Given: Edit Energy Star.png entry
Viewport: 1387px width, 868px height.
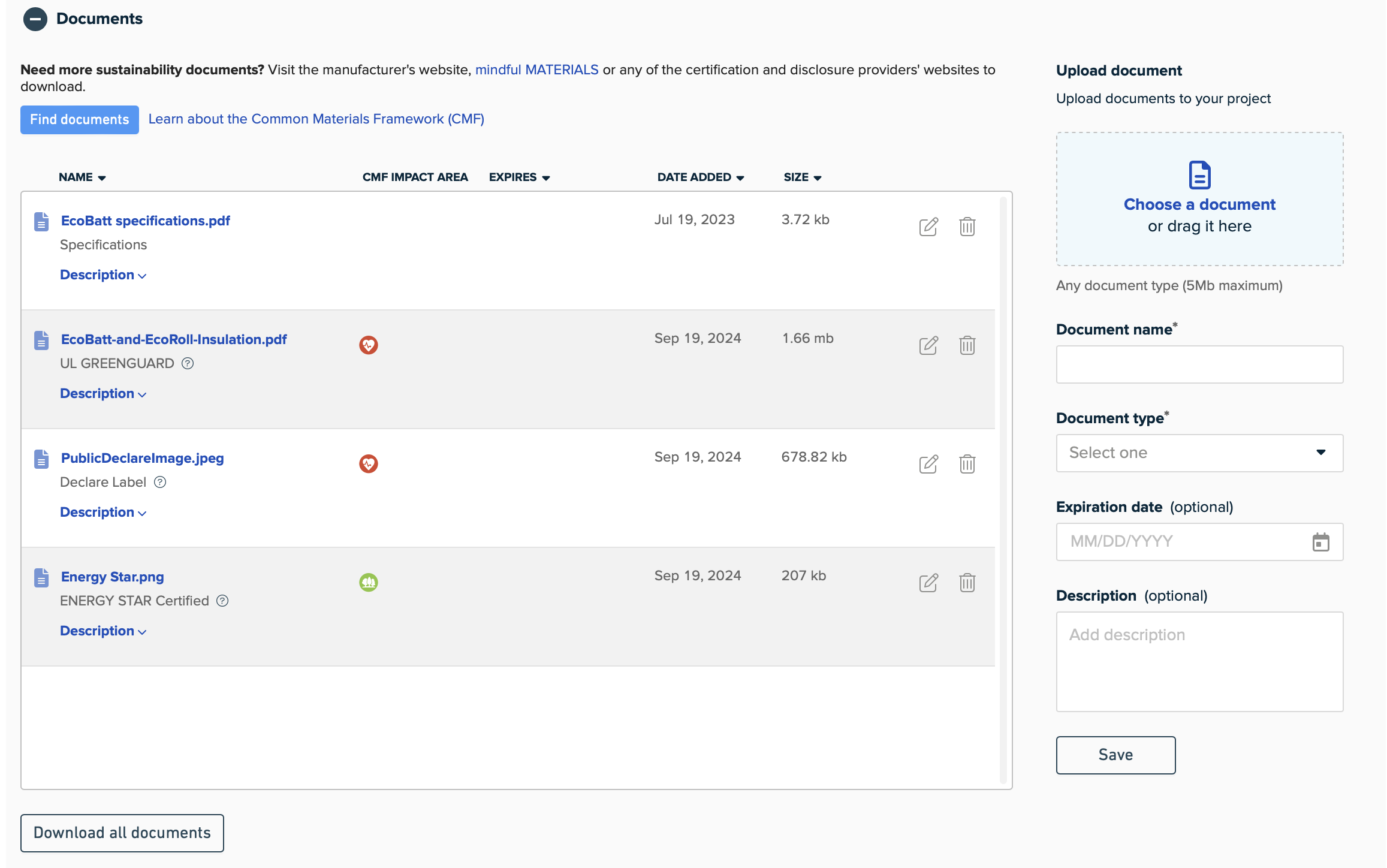Looking at the screenshot, I should coord(928,583).
